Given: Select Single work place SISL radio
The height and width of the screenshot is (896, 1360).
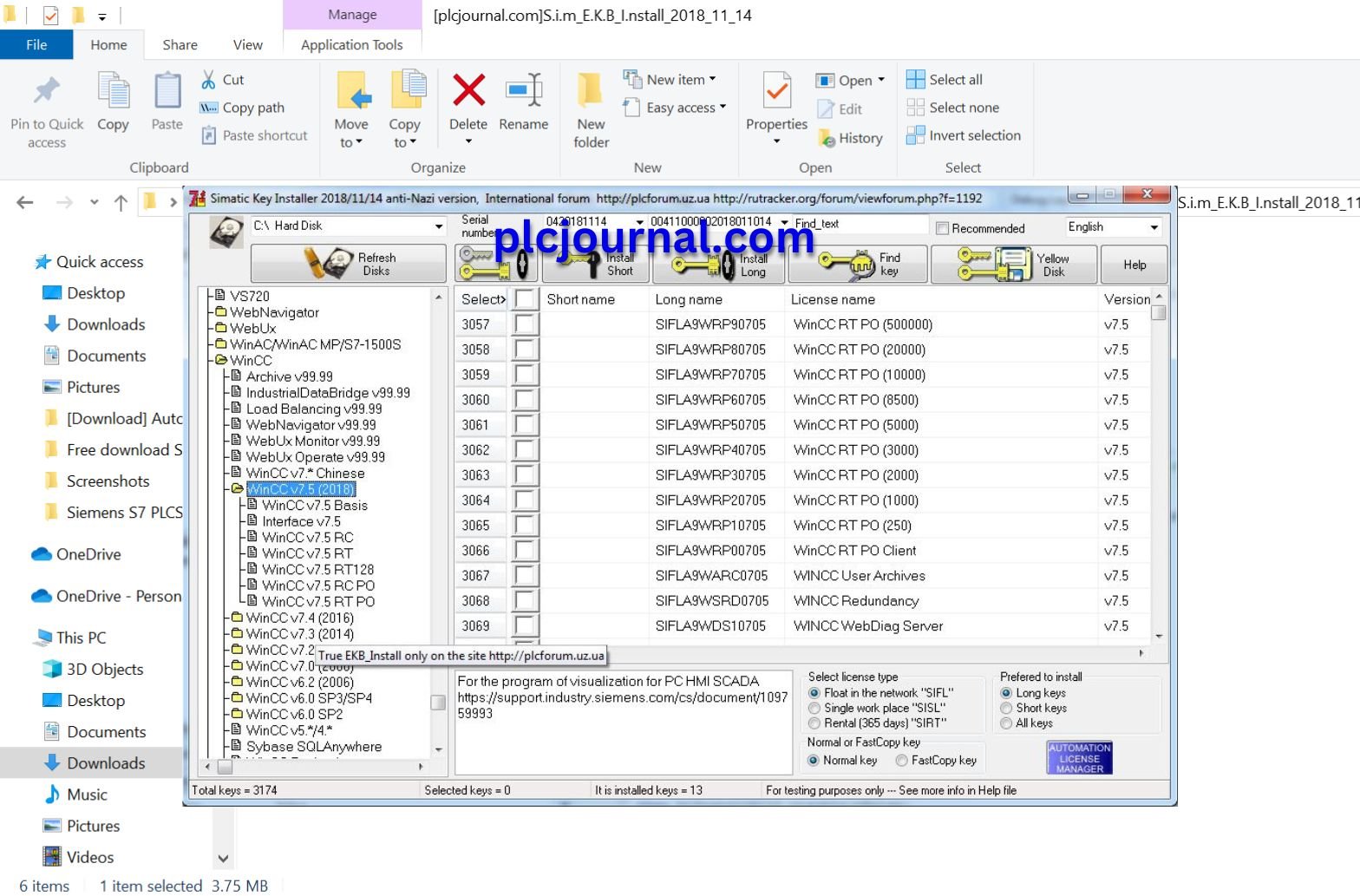Looking at the screenshot, I should [x=814, y=708].
